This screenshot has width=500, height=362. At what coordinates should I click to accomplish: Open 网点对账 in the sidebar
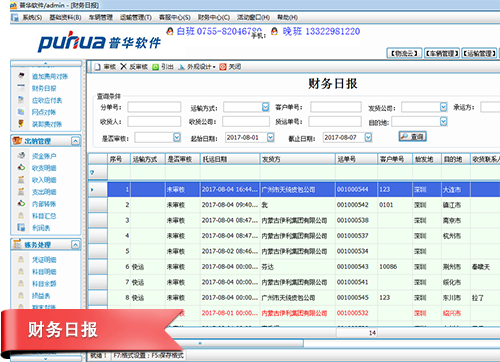click(x=44, y=112)
